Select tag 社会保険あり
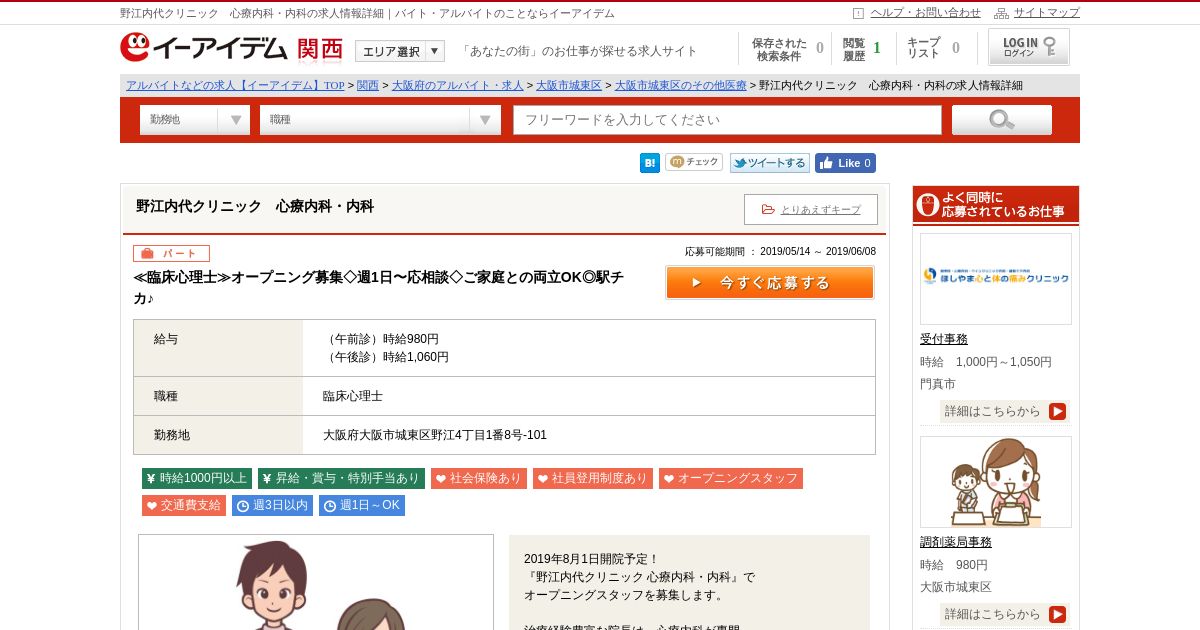The image size is (1200, 630). pyautogui.click(x=479, y=479)
